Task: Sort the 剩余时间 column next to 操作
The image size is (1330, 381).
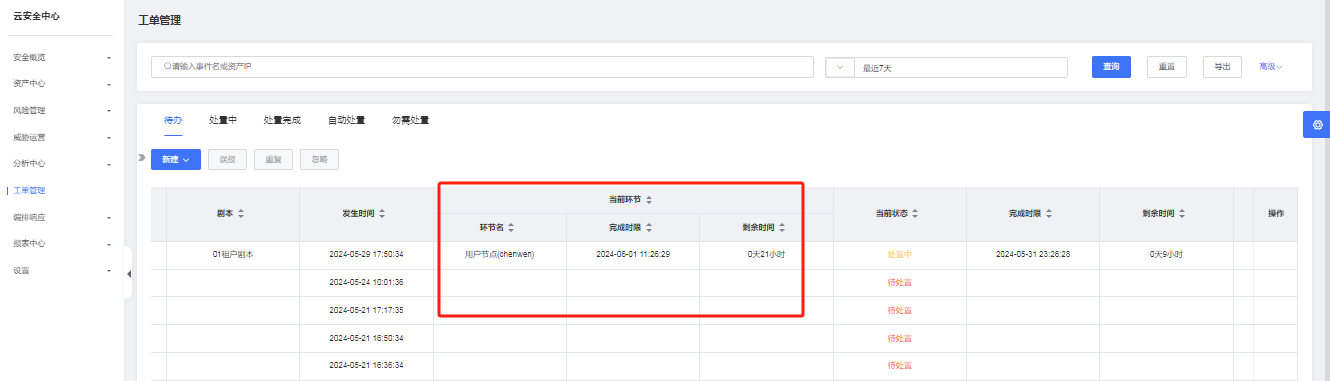Action: click(x=1182, y=214)
